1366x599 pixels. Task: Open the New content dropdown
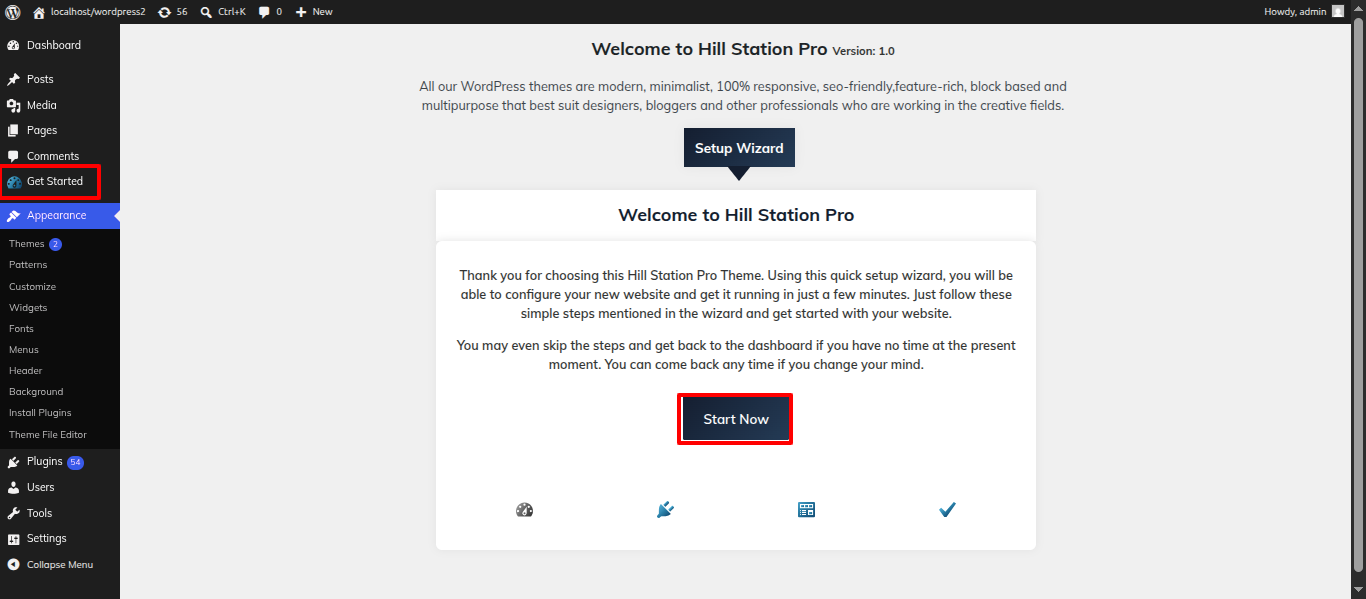(314, 12)
